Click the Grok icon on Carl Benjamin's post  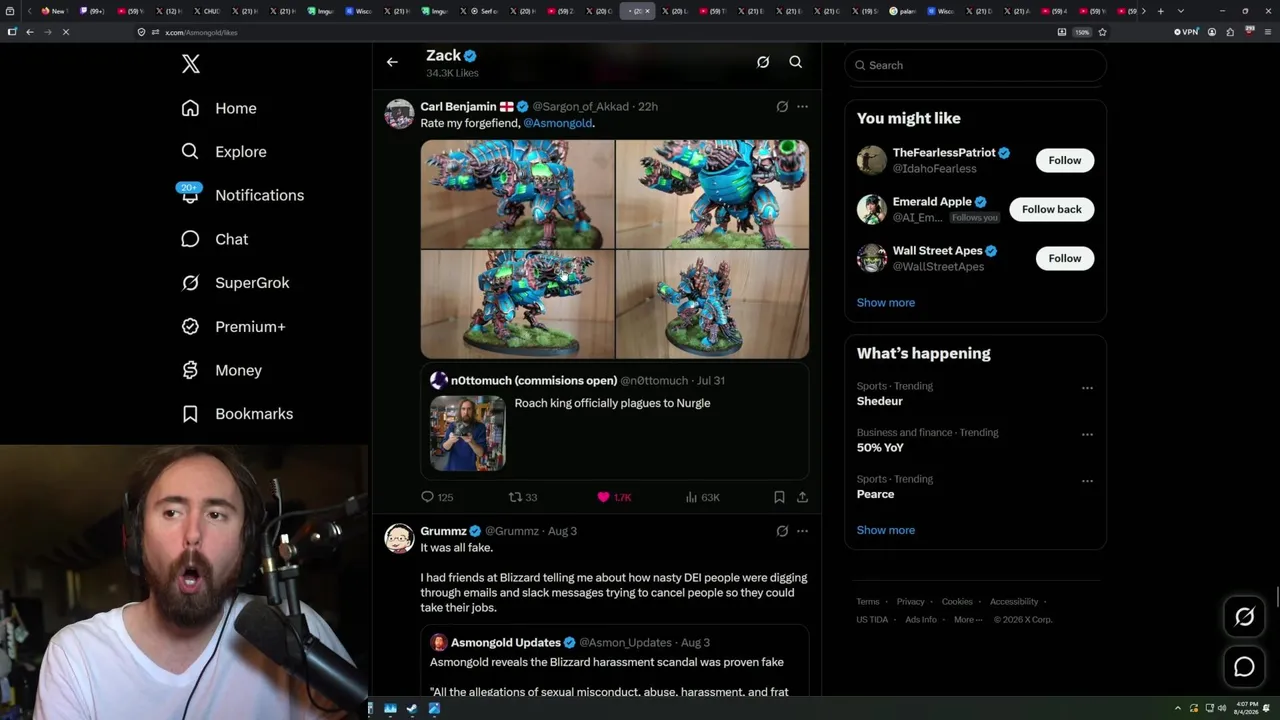[x=782, y=106]
